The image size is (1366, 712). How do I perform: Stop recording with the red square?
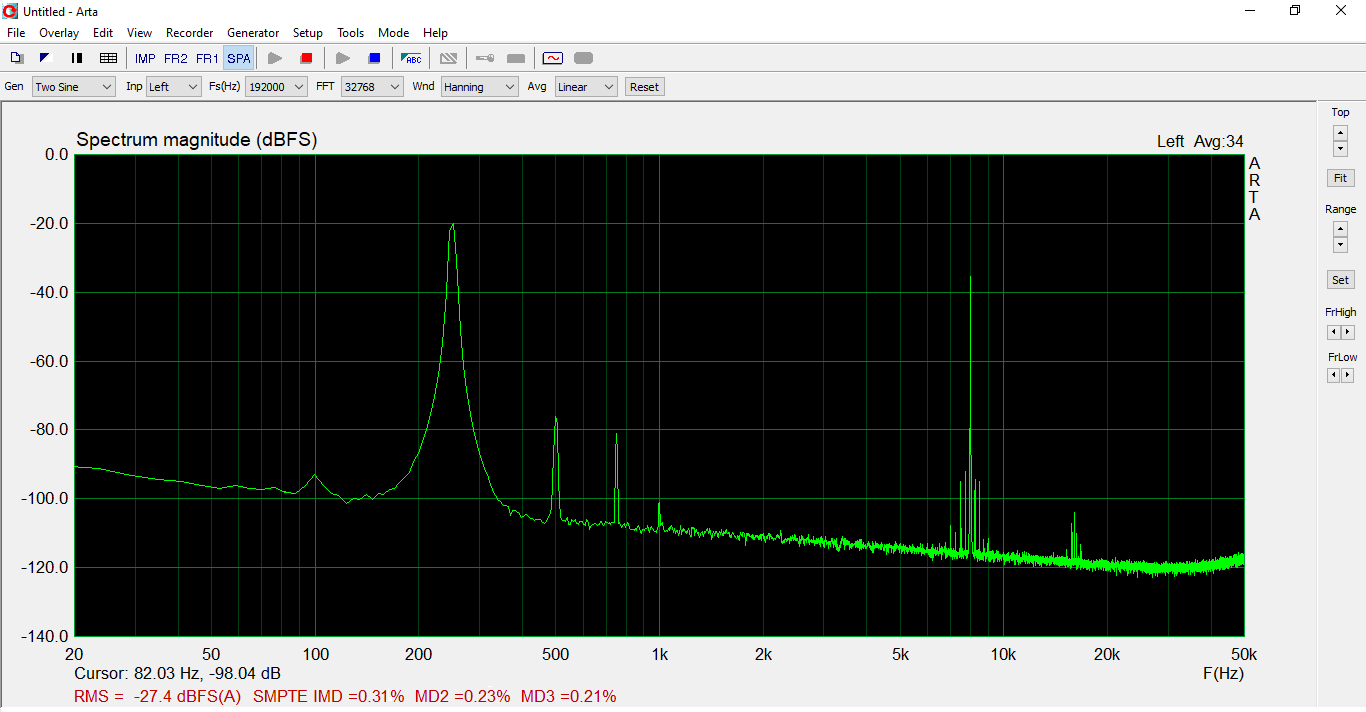[x=307, y=58]
